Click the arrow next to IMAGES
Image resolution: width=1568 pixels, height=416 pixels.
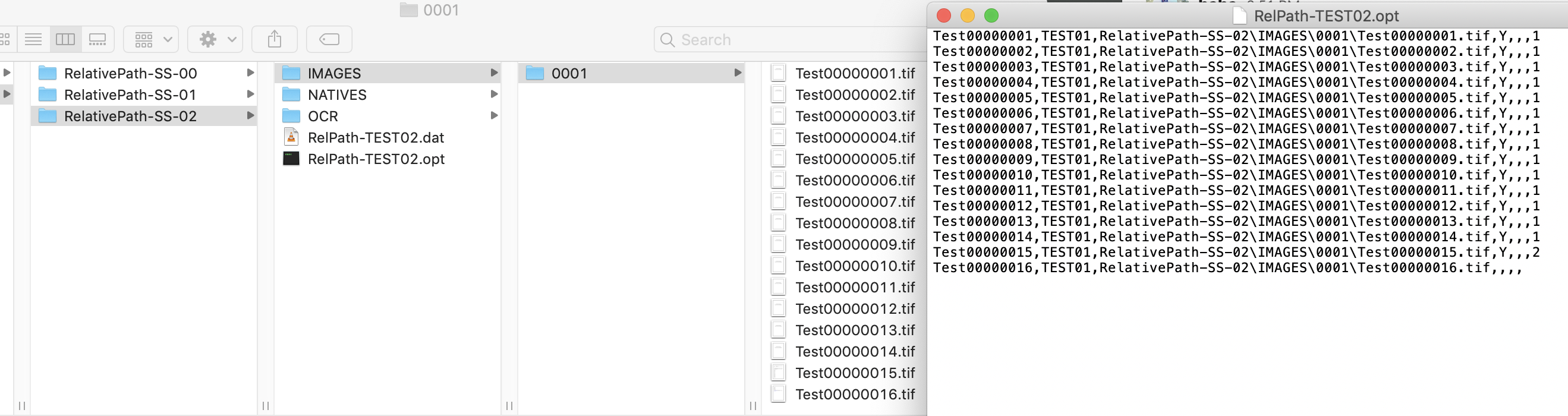(494, 73)
